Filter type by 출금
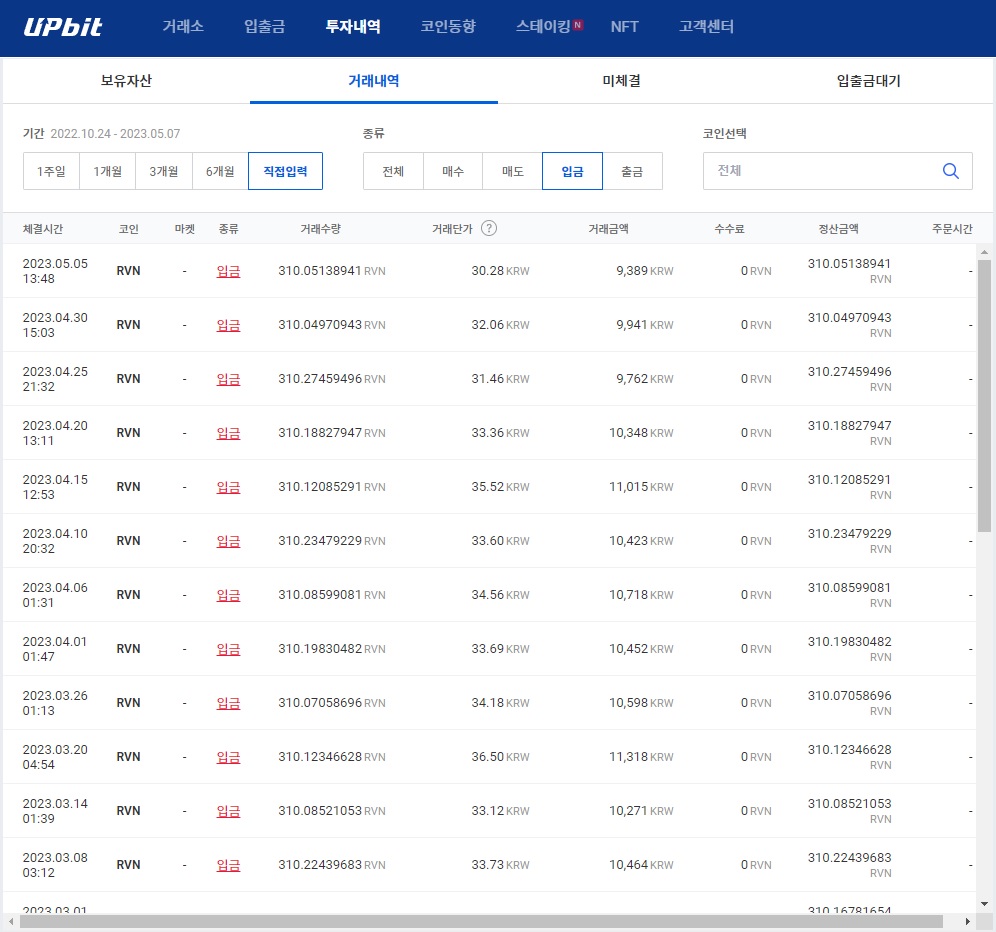Viewport: 996px width, 932px height. [632, 171]
